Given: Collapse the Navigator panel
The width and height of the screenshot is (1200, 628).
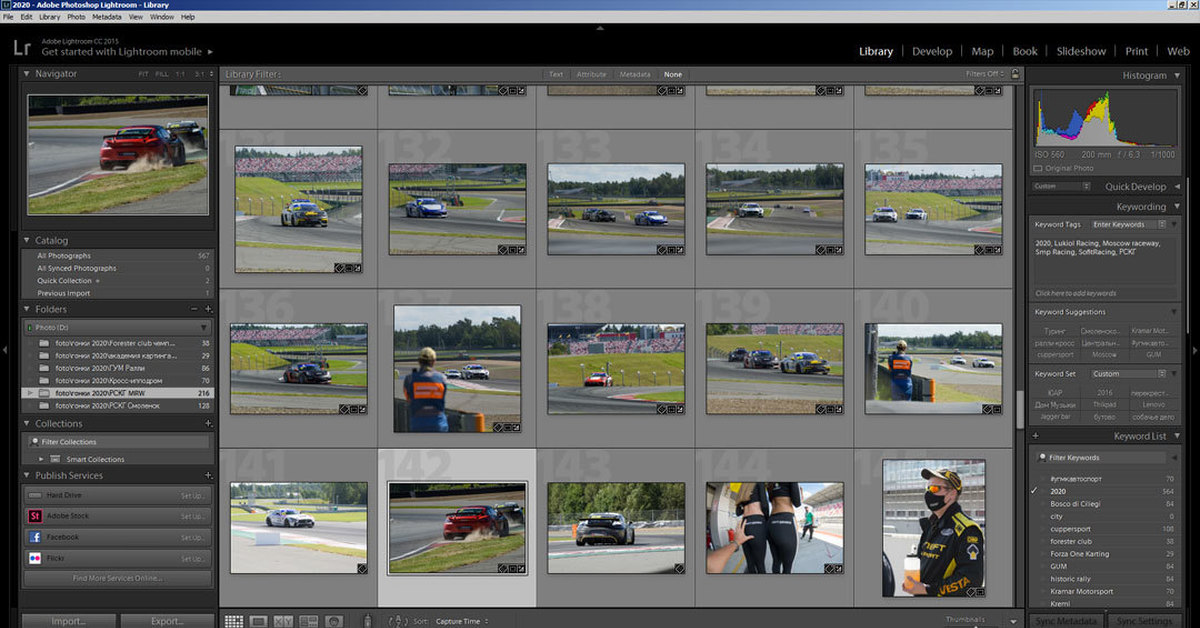Looking at the screenshot, I should click(27, 74).
